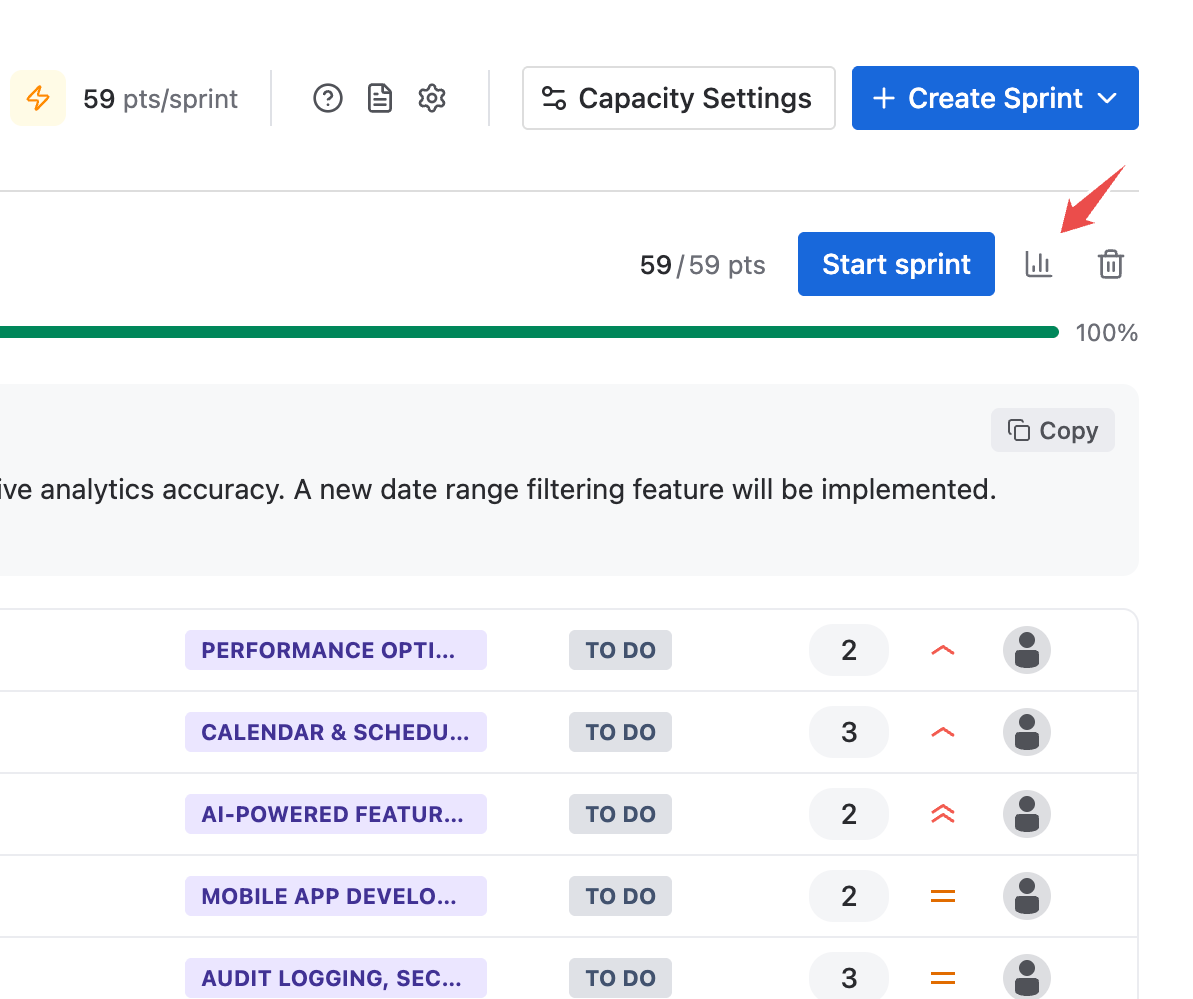1193x999 pixels.
Task: Click the AUDIT LOGGING, SEC... epic tag
Action: [x=336, y=978]
